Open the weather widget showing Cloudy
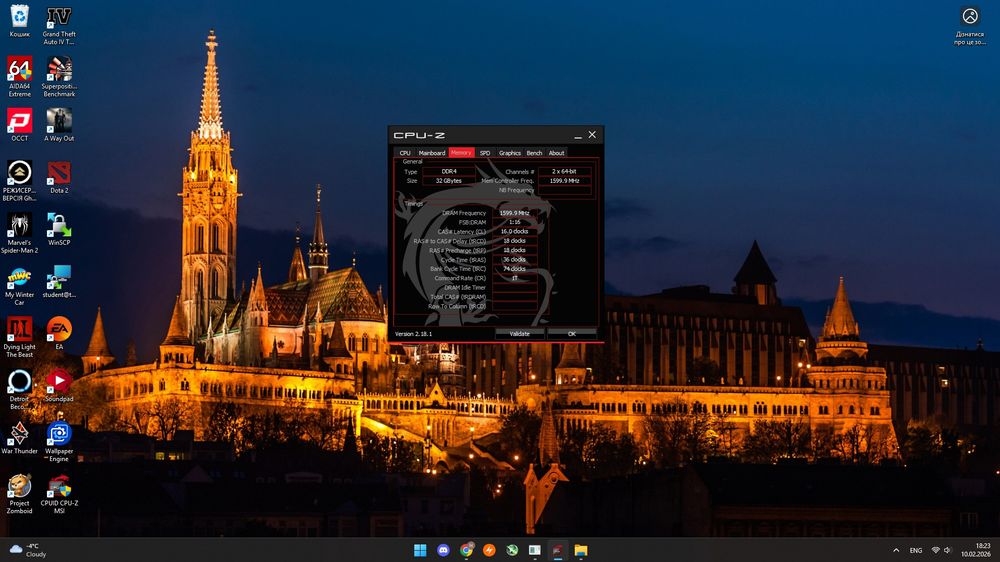Image resolution: width=1000 pixels, height=562 pixels. (29, 550)
